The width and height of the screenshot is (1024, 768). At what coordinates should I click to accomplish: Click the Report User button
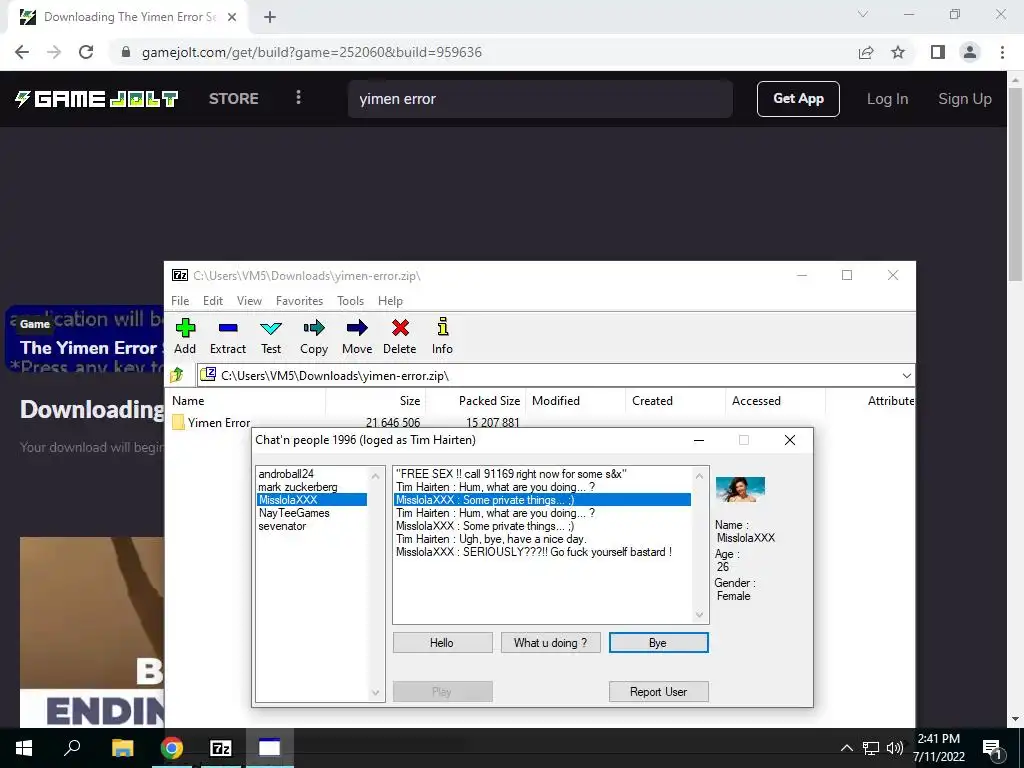point(658,692)
